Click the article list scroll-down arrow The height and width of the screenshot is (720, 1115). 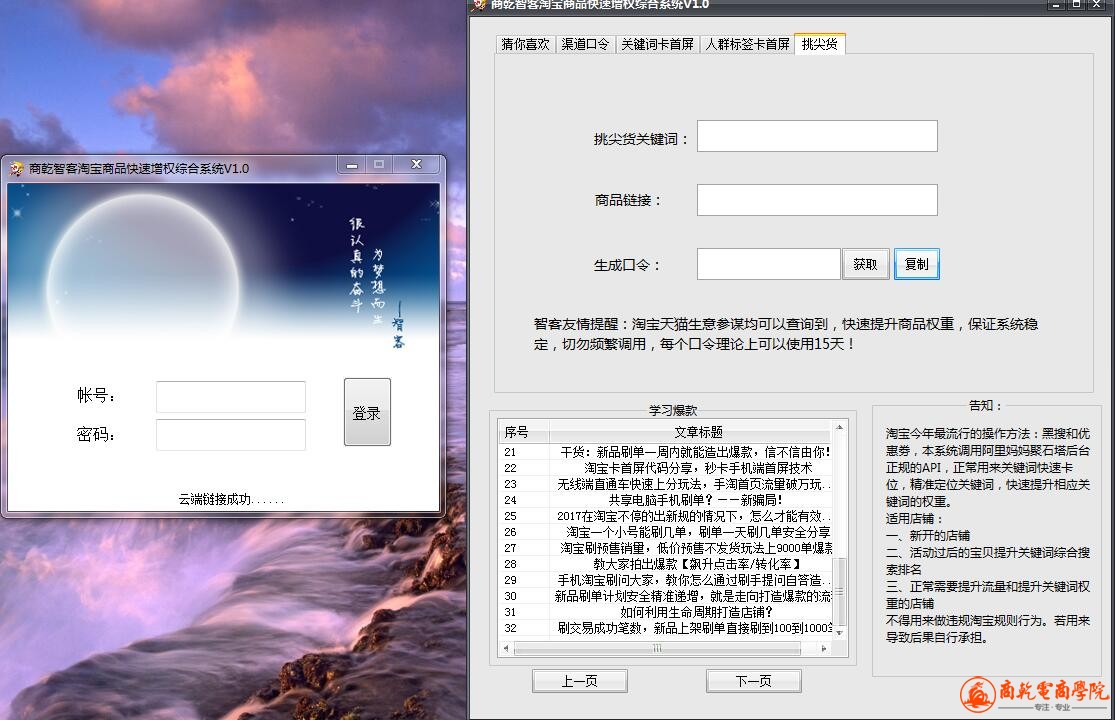(x=840, y=632)
